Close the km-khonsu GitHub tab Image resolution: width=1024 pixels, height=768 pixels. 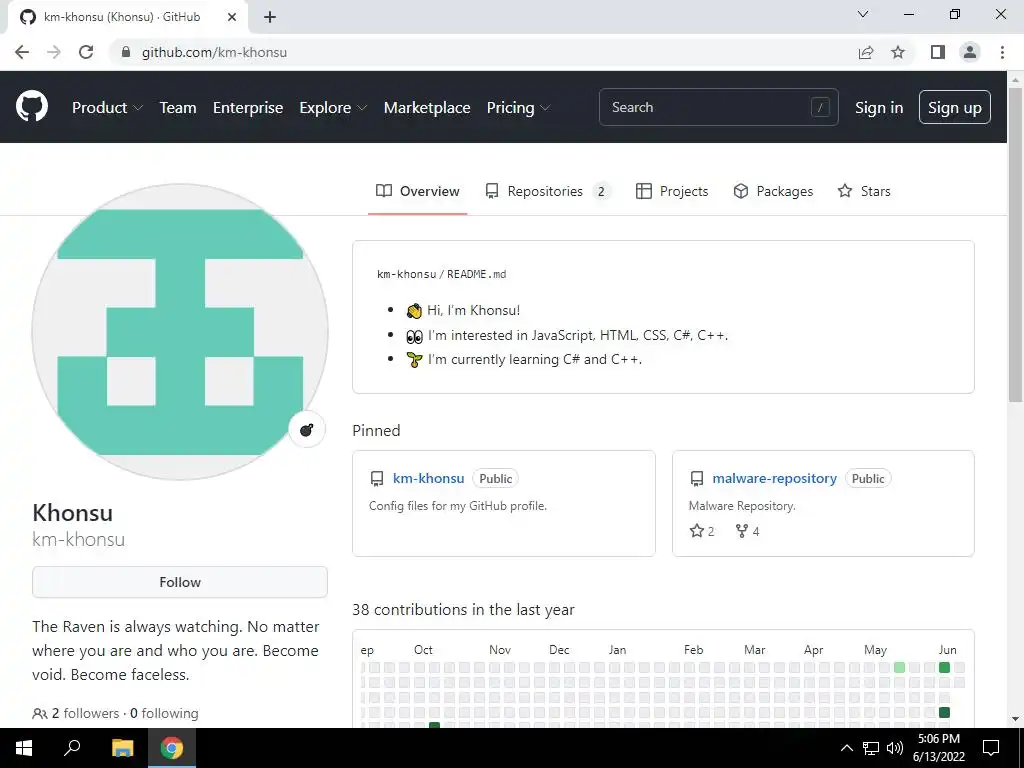point(232,17)
